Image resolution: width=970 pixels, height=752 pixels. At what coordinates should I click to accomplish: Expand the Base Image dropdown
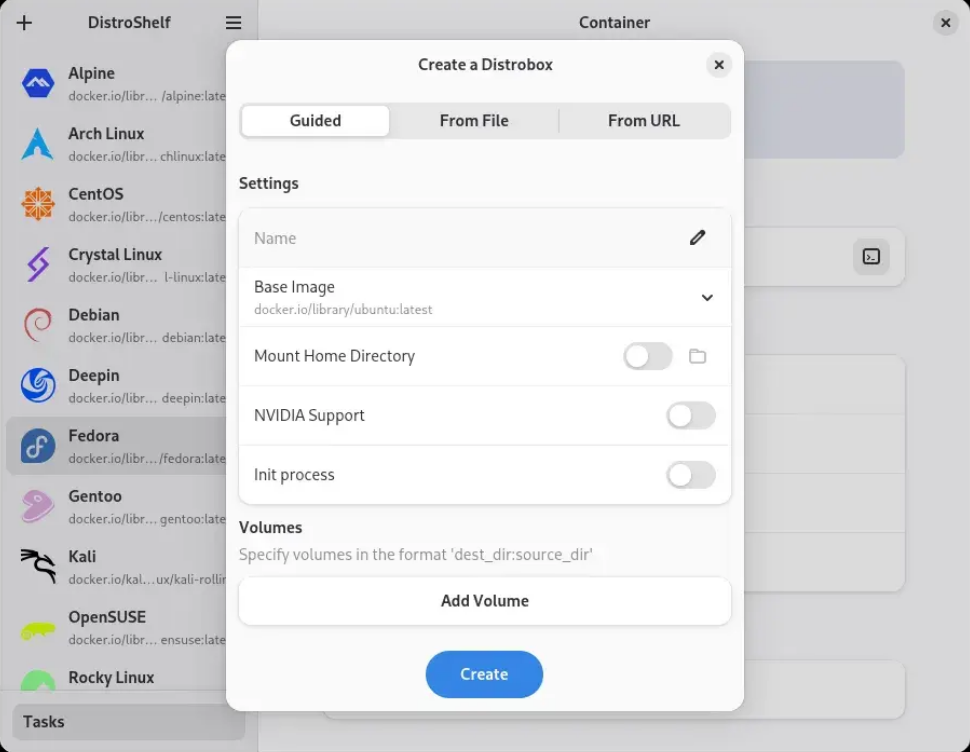pos(706,297)
